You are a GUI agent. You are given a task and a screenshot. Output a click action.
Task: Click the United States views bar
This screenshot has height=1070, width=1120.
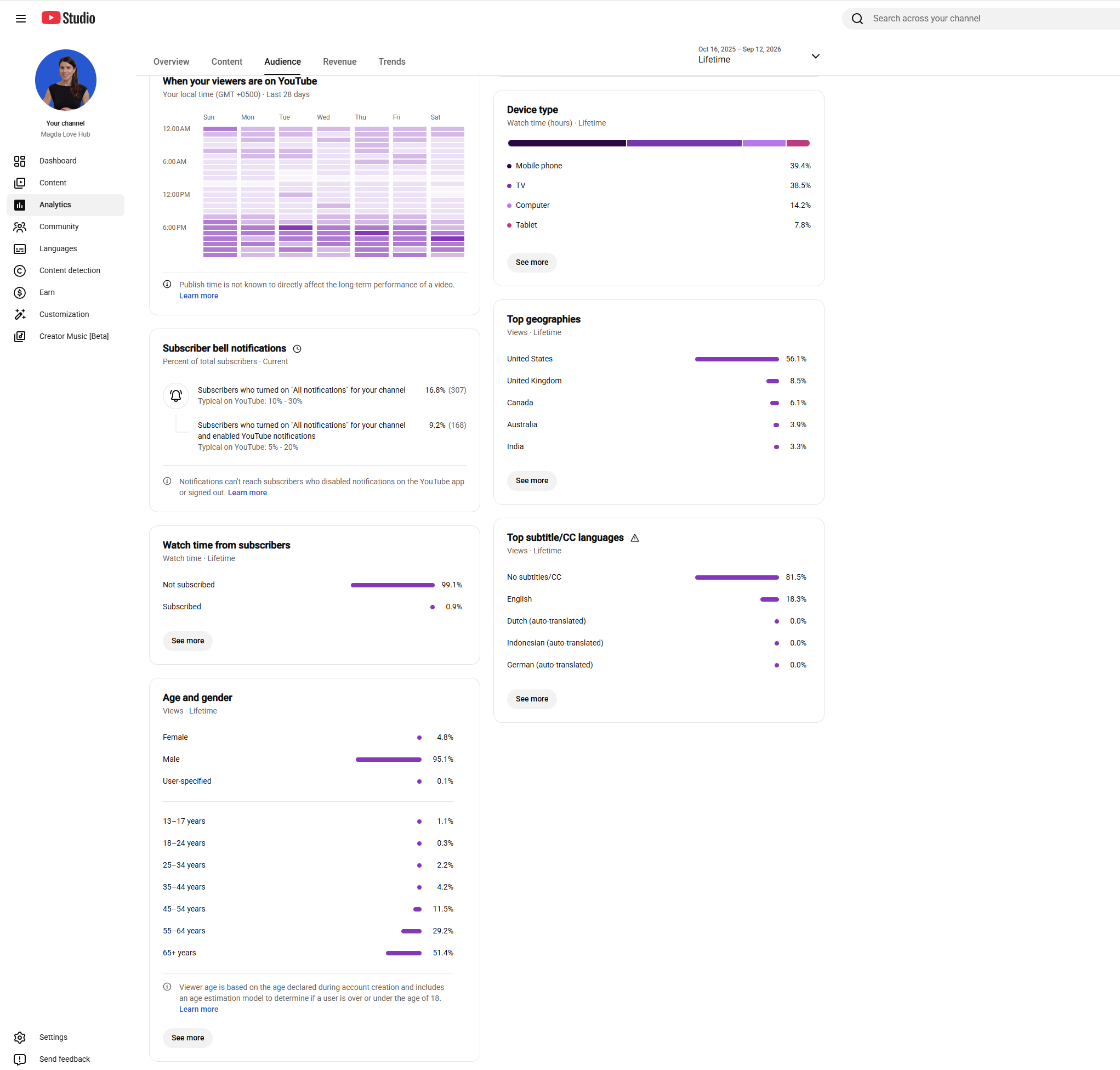pyautogui.click(x=736, y=359)
